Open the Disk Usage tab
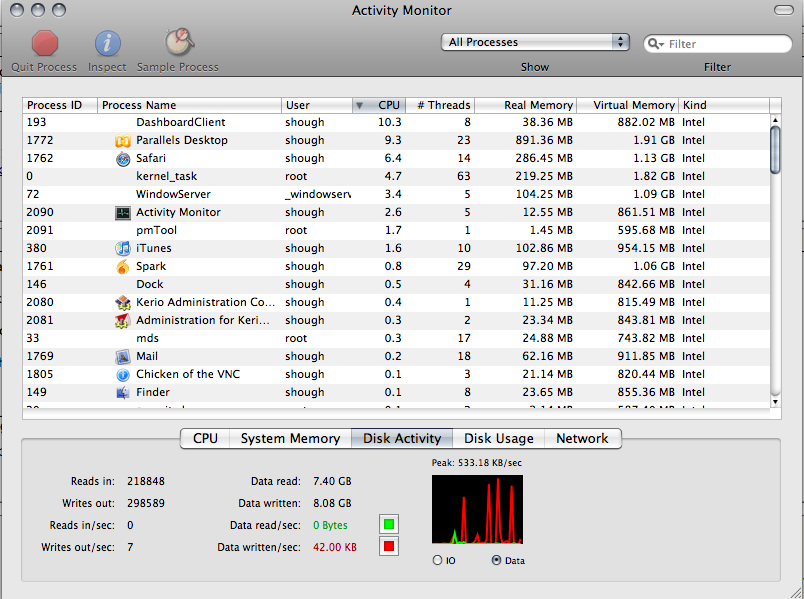Screen dimensions: 804x599 click(498, 438)
